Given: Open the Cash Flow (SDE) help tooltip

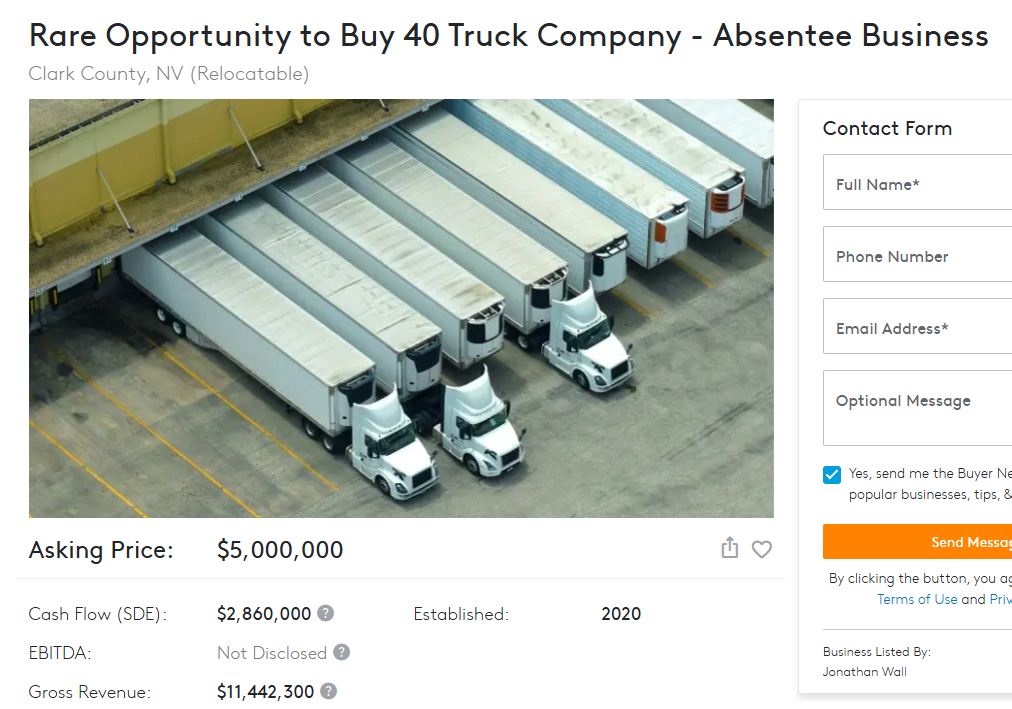Looking at the screenshot, I should [x=326, y=613].
